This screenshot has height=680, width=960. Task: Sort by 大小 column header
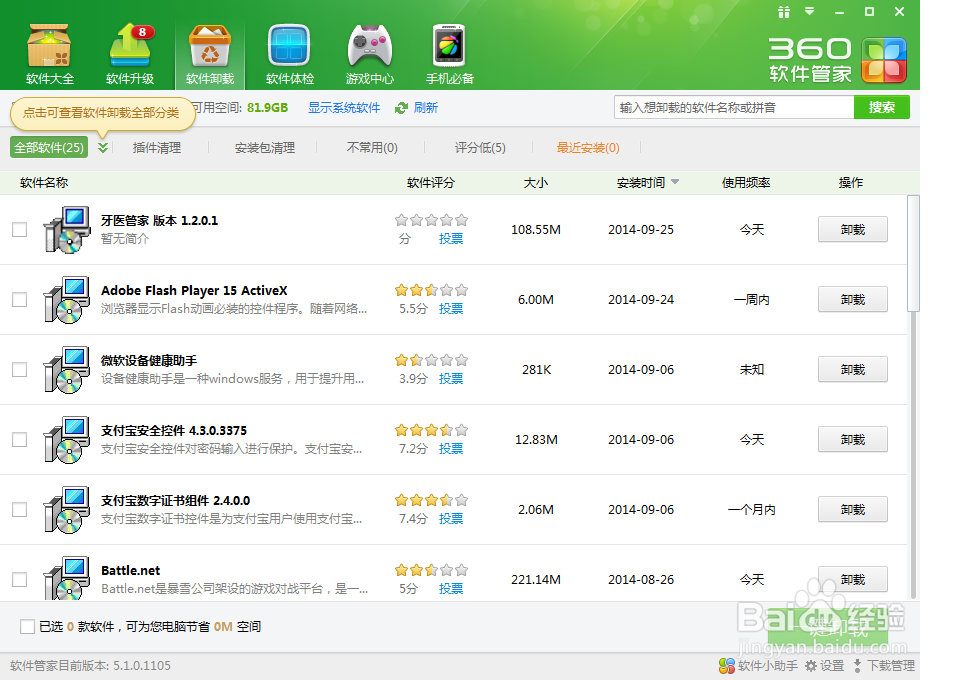coord(536,182)
